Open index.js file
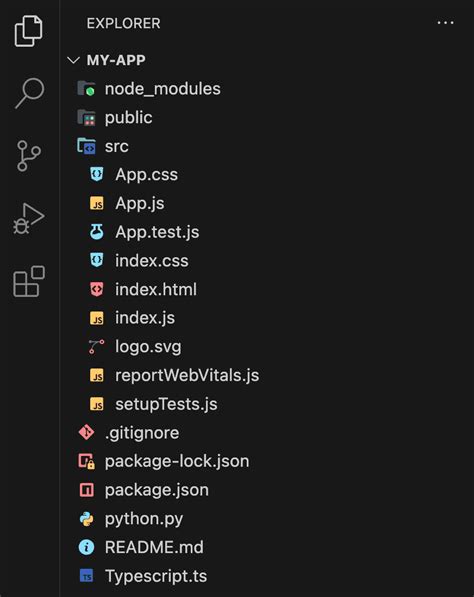 pyautogui.click(x=145, y=318)
